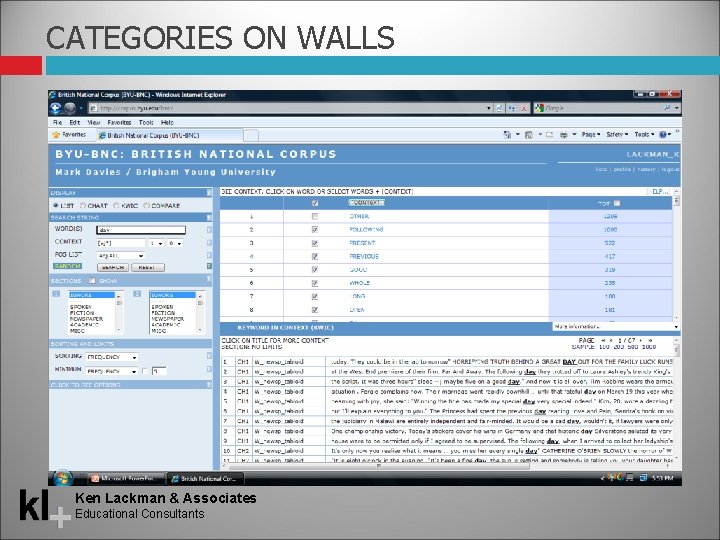Image resolution: width=720 pixels, height=540 pixels.
Task: Click the SEARCH button
Action: [112, 267]
